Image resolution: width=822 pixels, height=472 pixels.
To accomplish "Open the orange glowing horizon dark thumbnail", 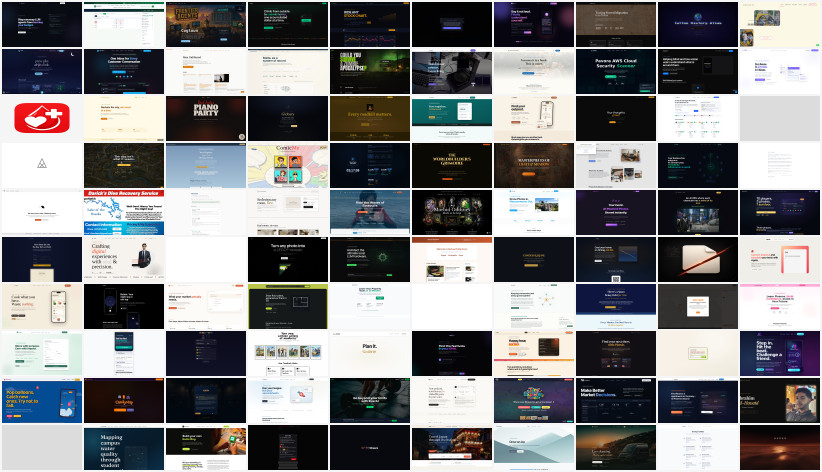I will 780,448.
